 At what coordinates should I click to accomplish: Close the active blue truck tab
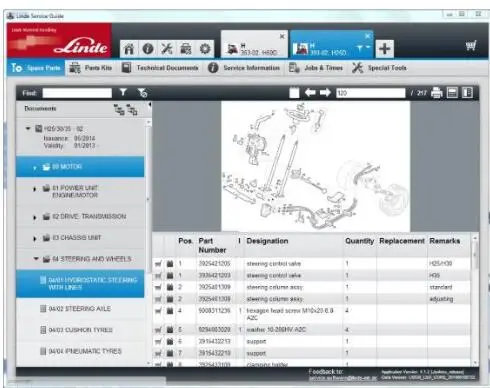(367, 36)
